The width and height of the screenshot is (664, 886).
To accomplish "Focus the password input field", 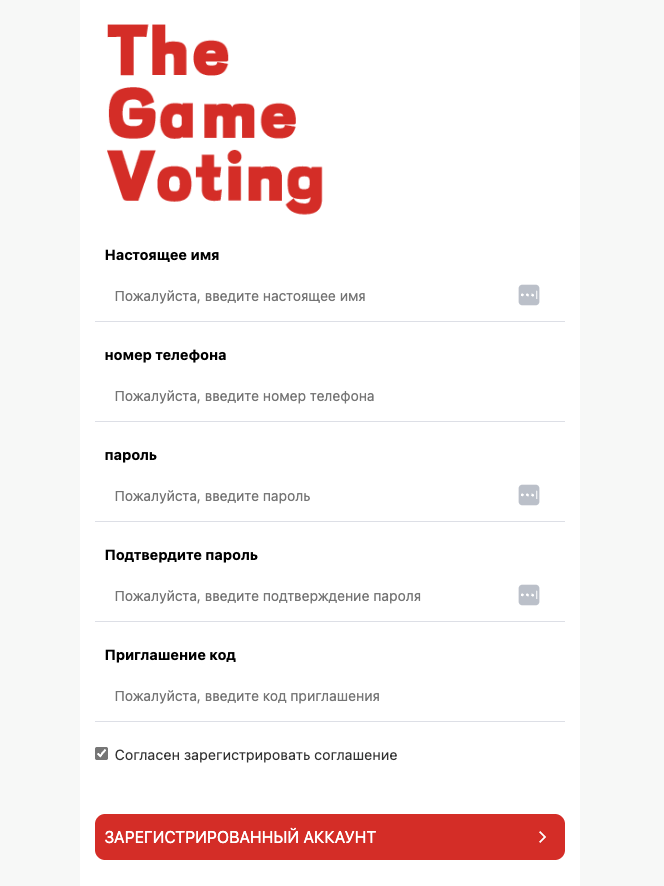I will coord(310,496).
